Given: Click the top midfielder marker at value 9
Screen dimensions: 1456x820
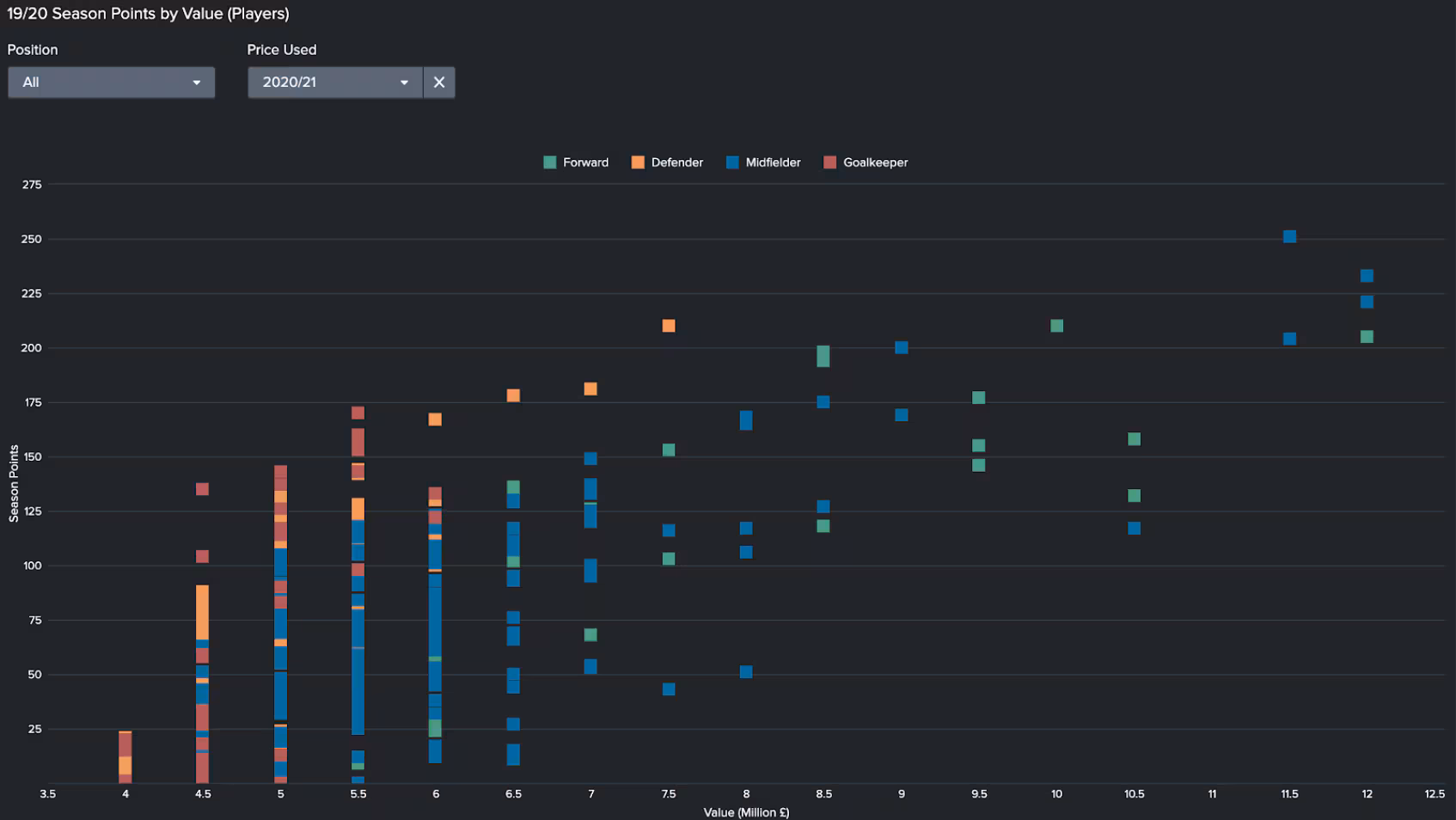Looking at the screenshot, I should click(902, 347).
